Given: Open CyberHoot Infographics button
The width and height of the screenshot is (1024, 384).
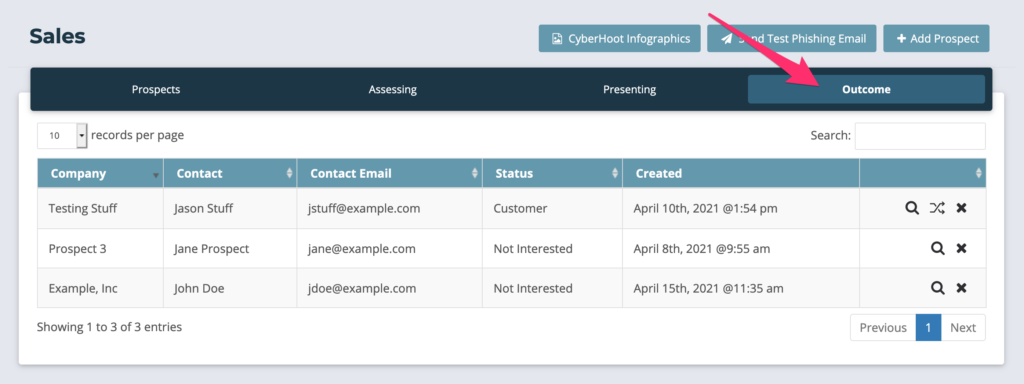Looking at the screenshot, I should [x=620, y=39].
